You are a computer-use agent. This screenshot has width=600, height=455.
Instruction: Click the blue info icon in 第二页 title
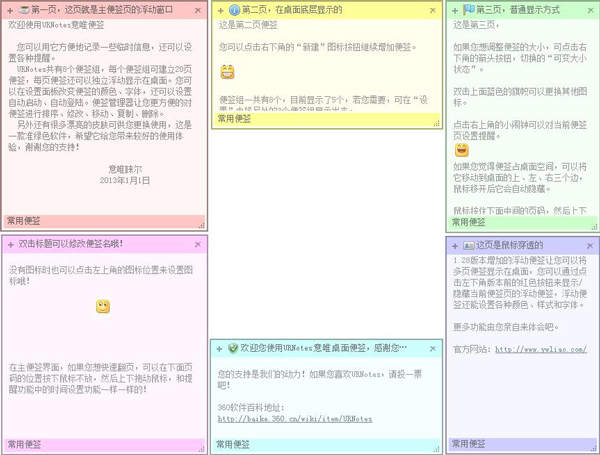tap(234, 10)
